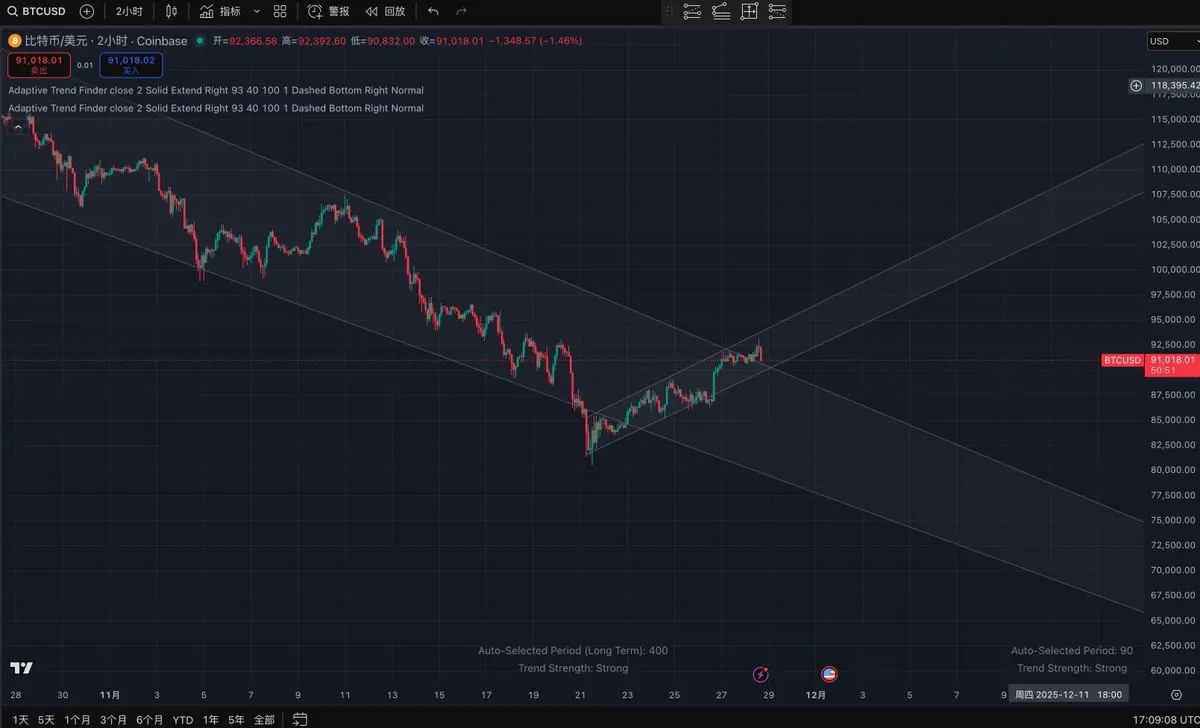Click the Auto-Selected Period (Long Term): 400 text
This screenshot has height=728, width=1200.
tap(573, 650)
